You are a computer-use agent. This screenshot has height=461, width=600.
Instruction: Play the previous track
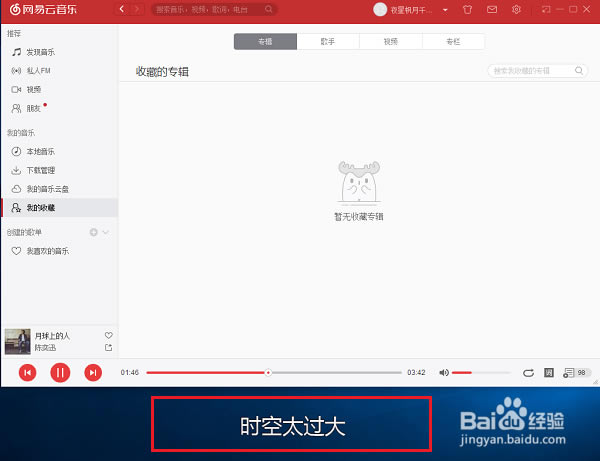pos(28,373)
